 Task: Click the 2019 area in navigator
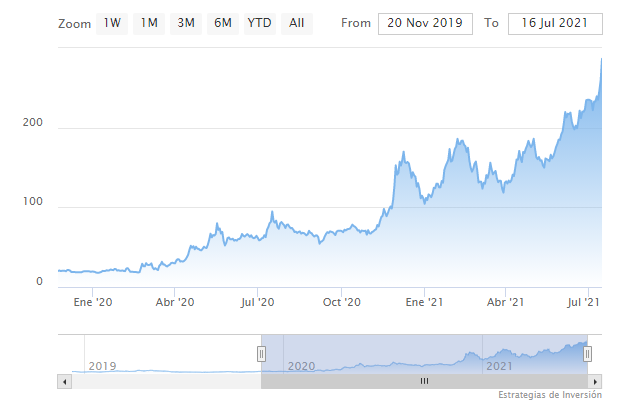103,366
